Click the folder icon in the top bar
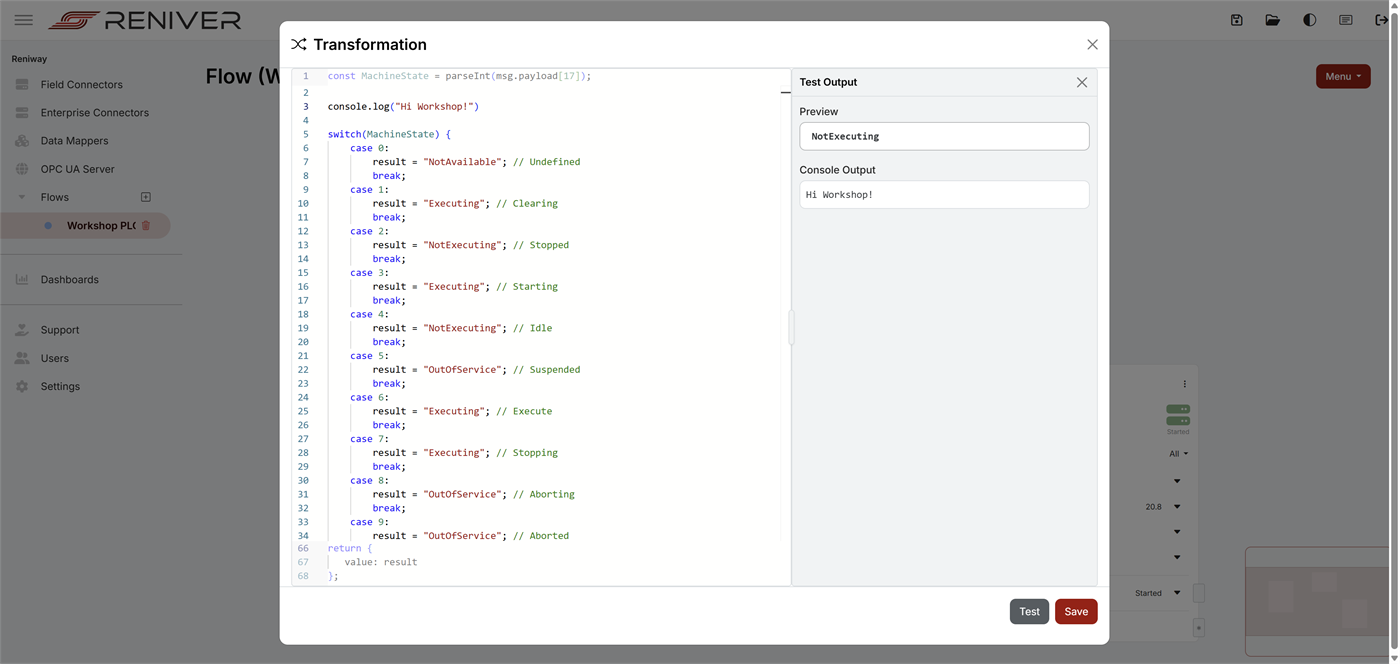The width and height of the screenshot is (1400, 664). [1272, 19]
